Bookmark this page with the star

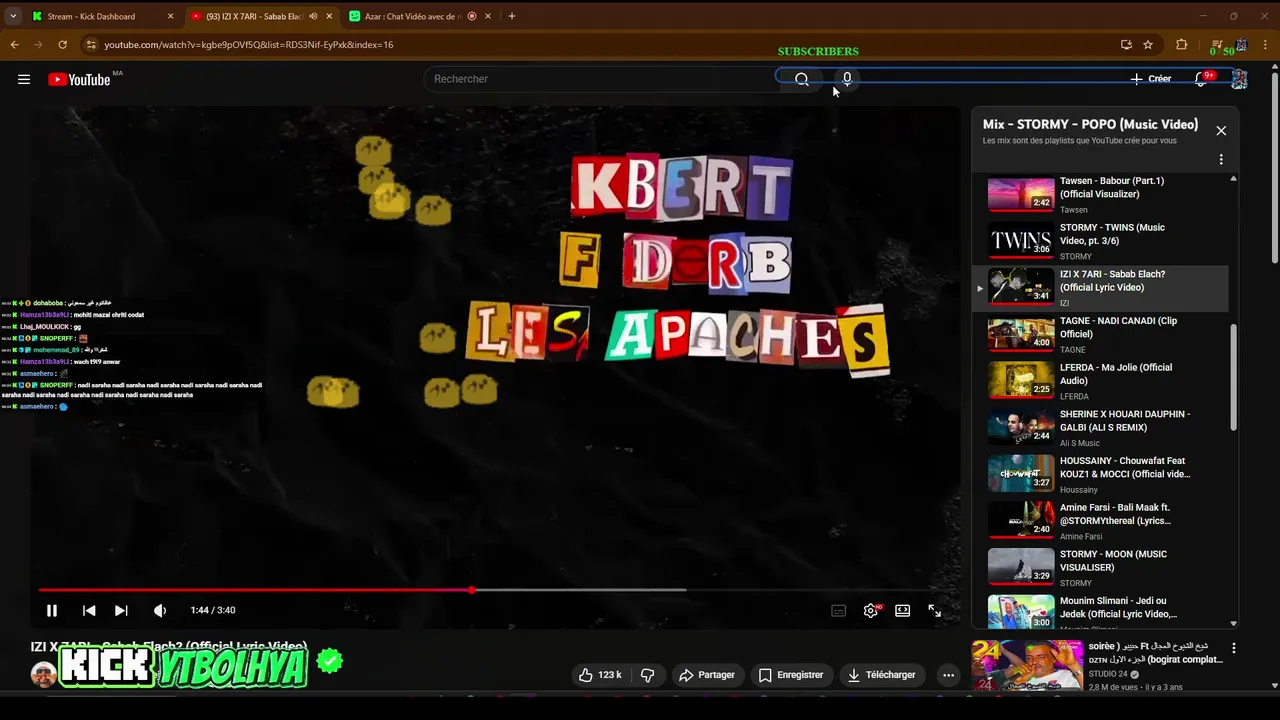(x=1148, y=45)
